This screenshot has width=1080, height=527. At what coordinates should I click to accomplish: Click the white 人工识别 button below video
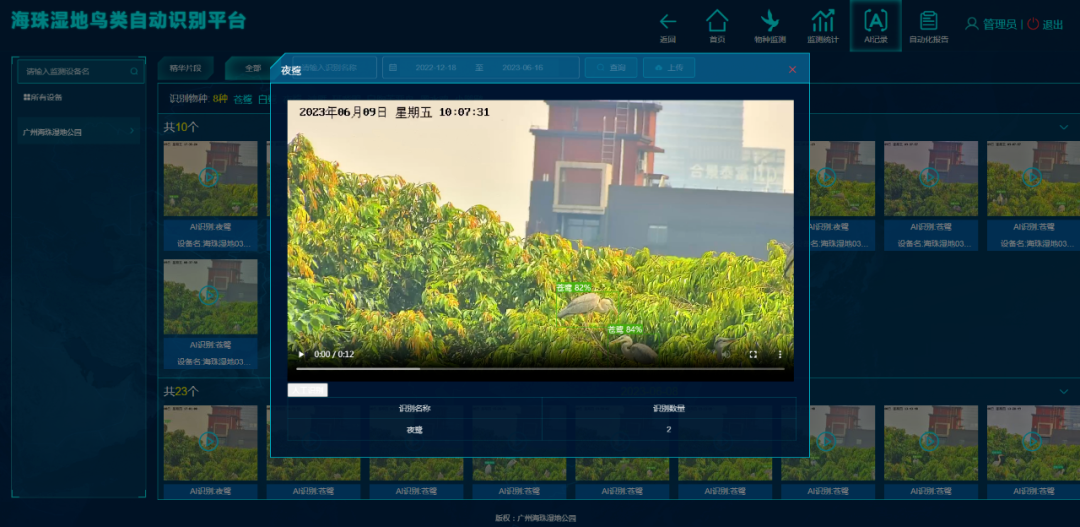click(307, 390)
